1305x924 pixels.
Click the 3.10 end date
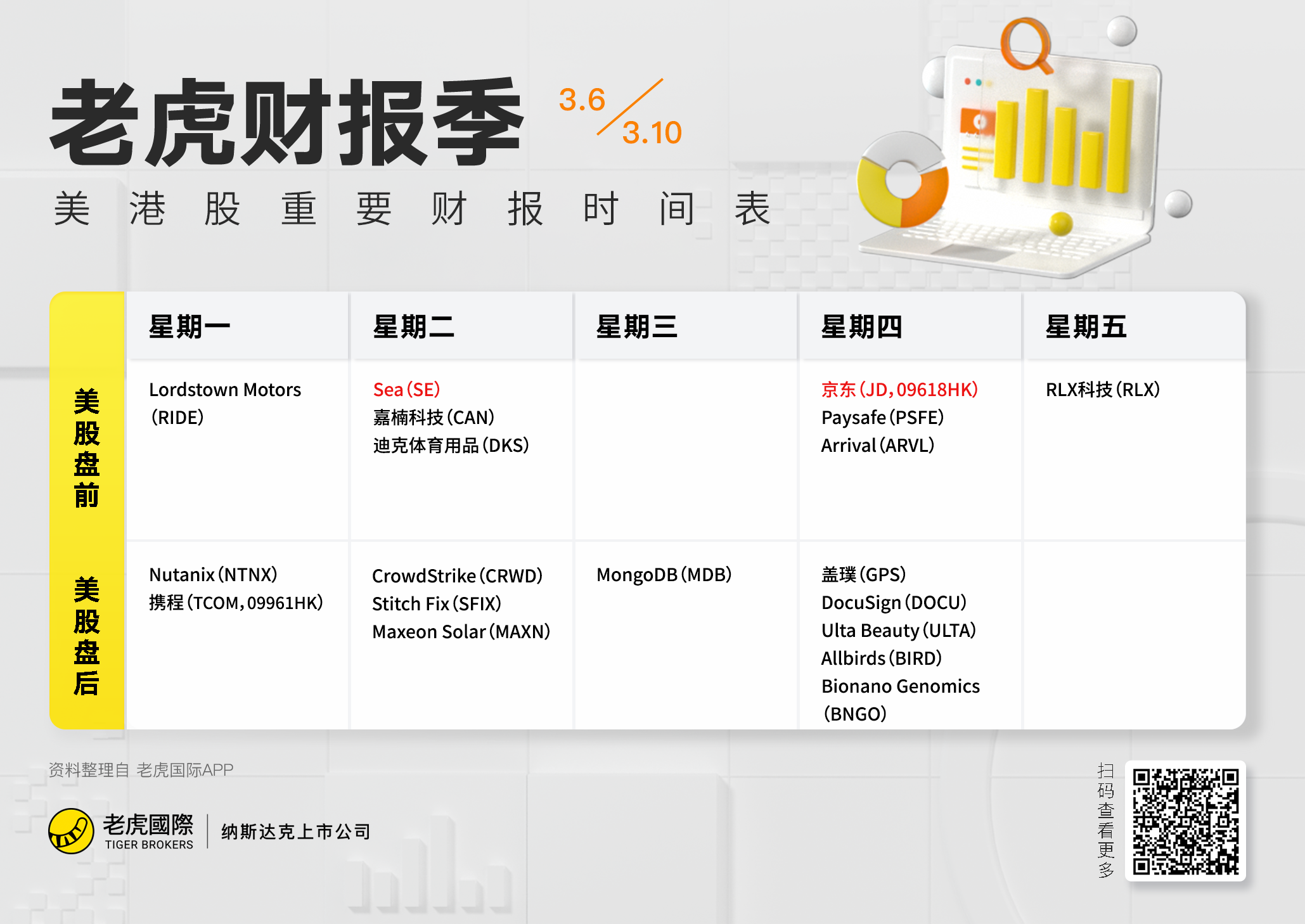pos(652,132)
